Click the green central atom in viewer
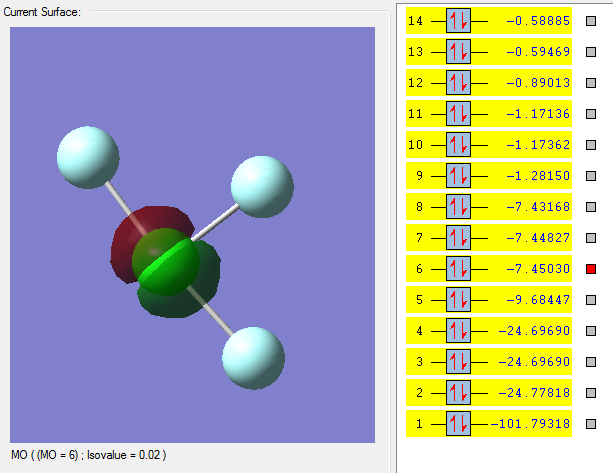 pos(166,262)
